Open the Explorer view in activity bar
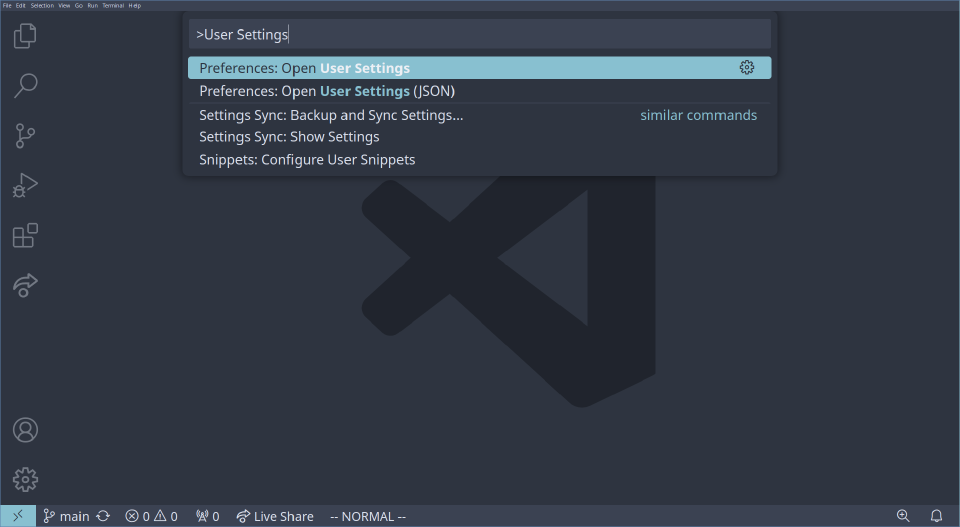The height and width of the screenshot is (527, 960). point(25,36)
